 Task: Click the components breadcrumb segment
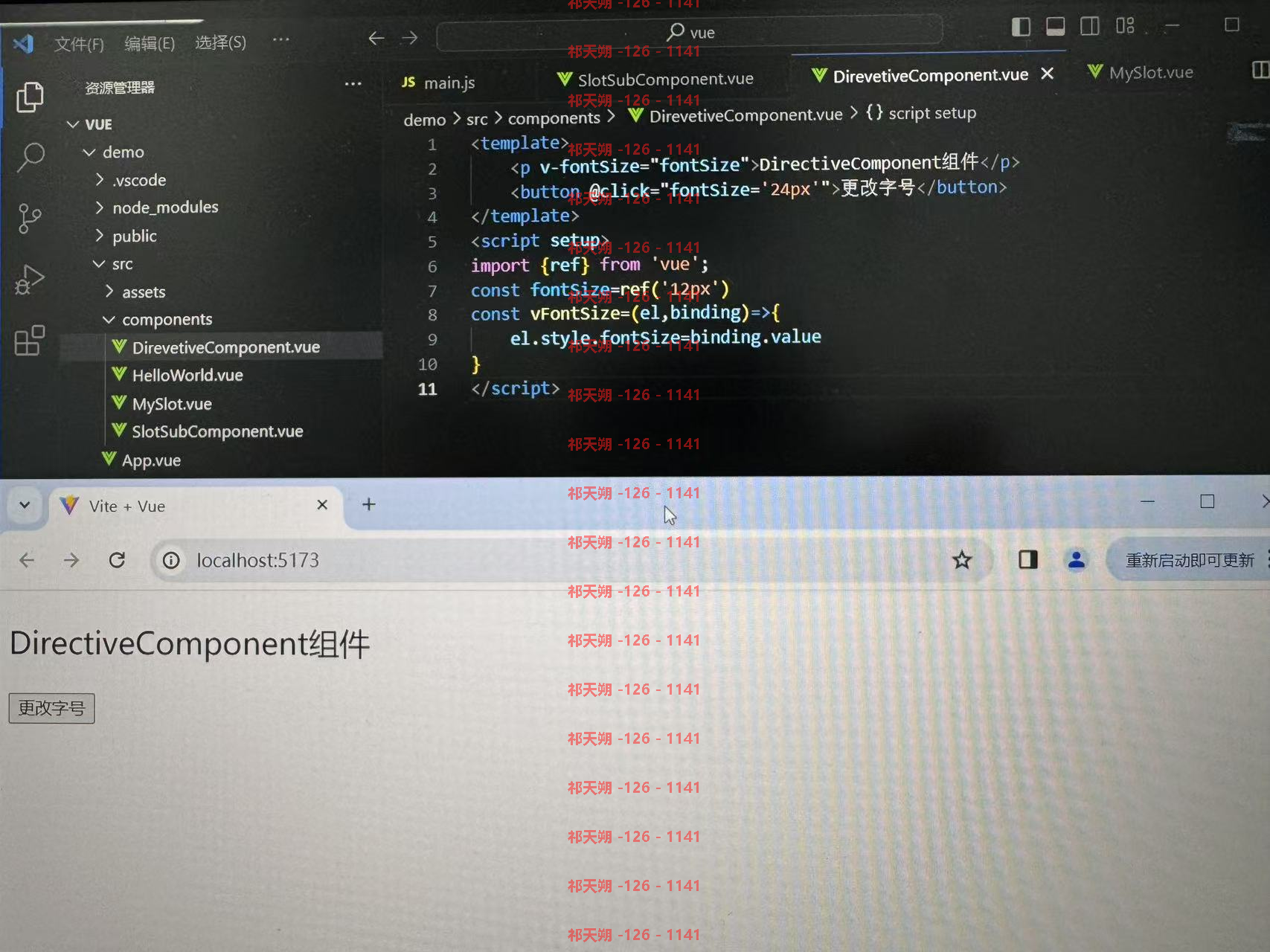(x=554, y=118)
